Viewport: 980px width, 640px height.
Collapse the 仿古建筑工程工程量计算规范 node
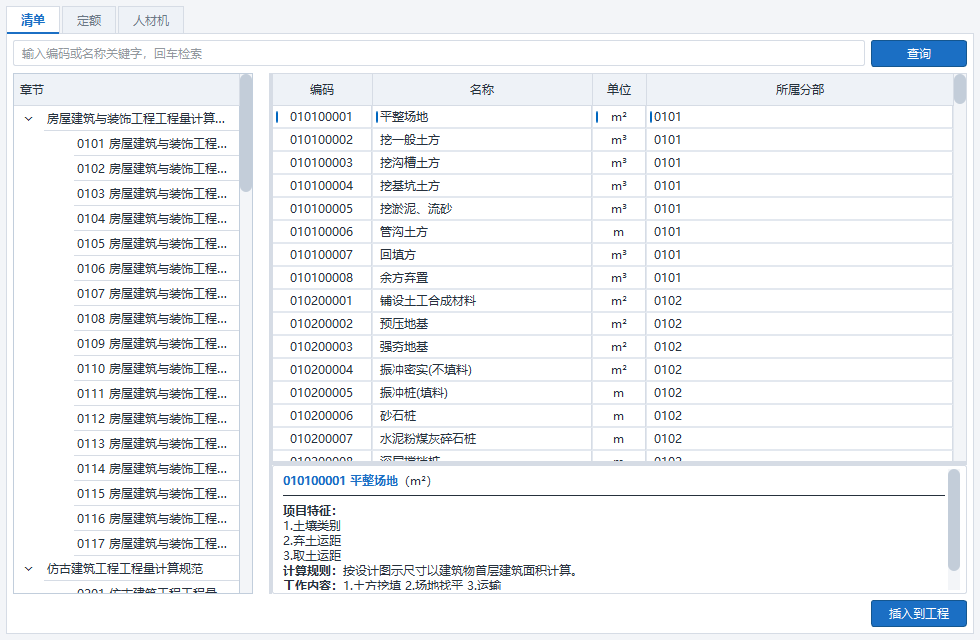click(x=29, y=569)
